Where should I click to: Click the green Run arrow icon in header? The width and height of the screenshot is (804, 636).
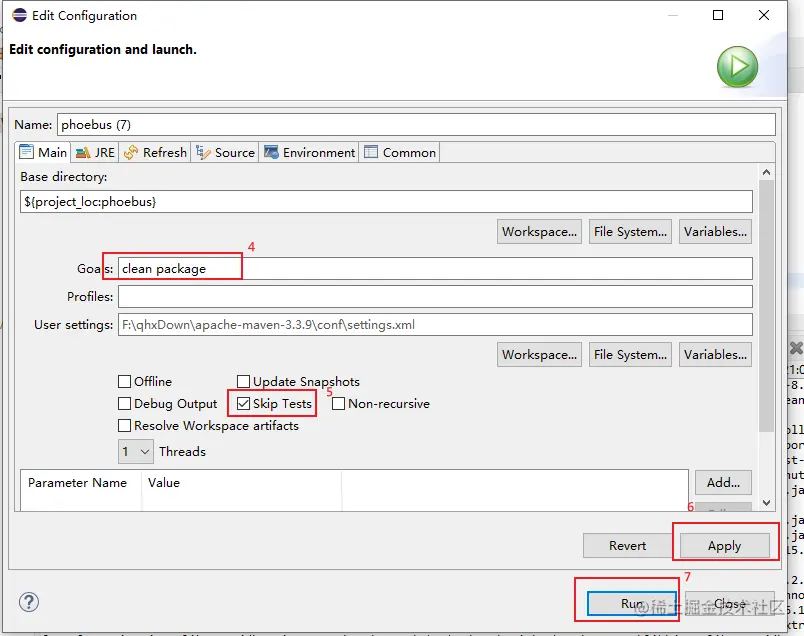[x=737, y=67]
